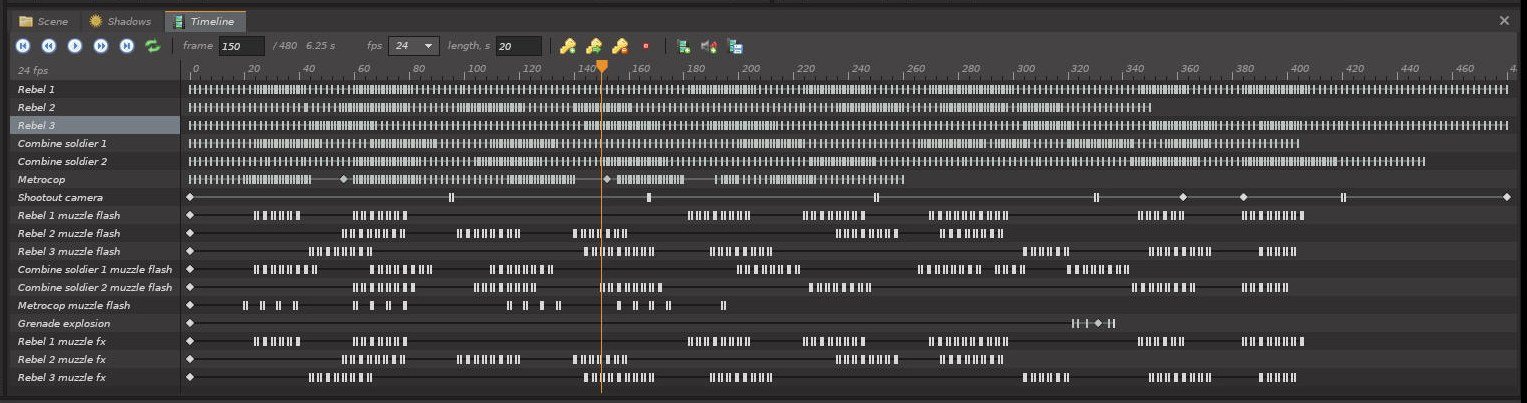Select the Rebel 1 track

click(x=95, y=90)
